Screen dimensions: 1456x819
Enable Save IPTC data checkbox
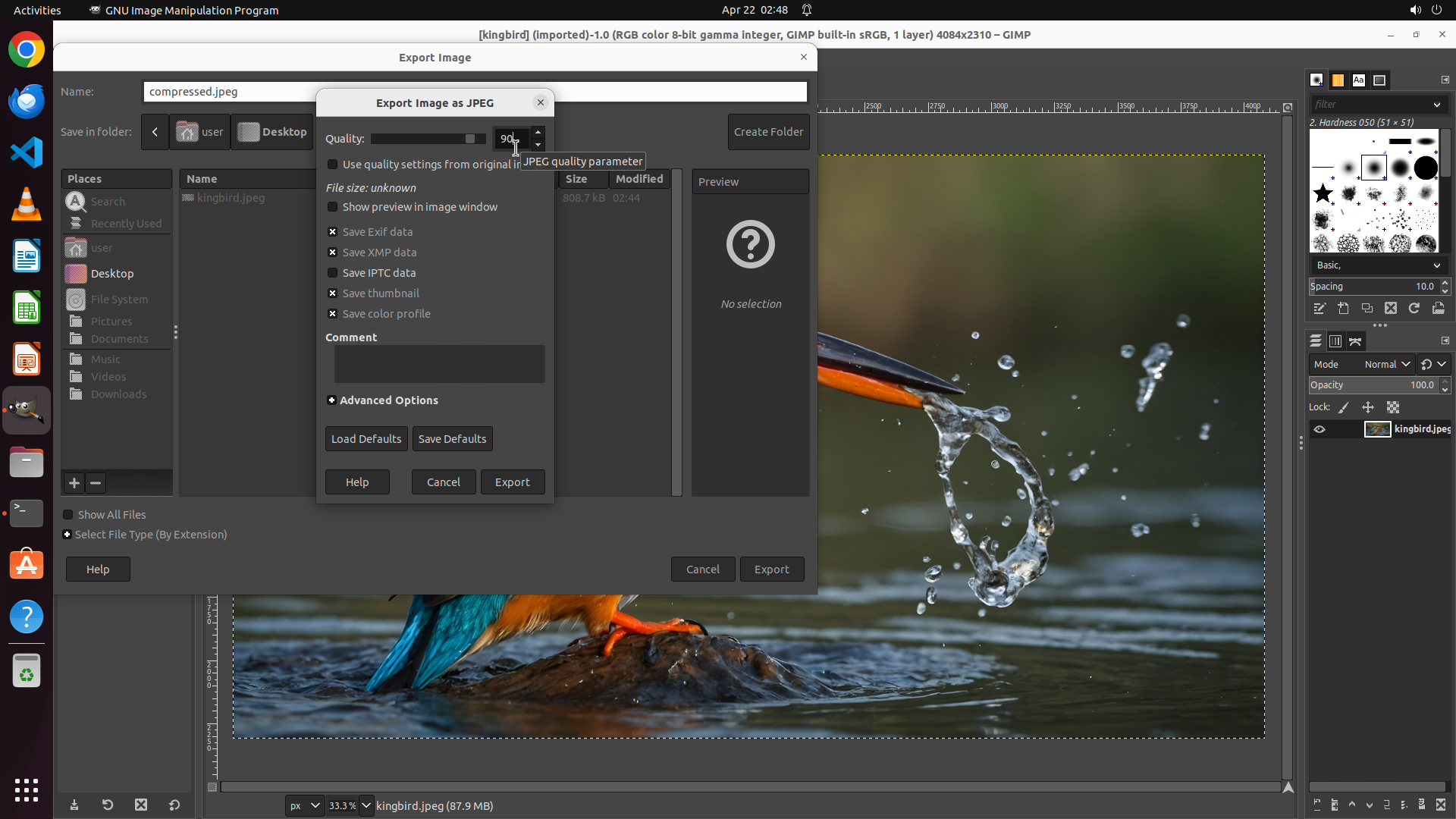tap(332, 273)
